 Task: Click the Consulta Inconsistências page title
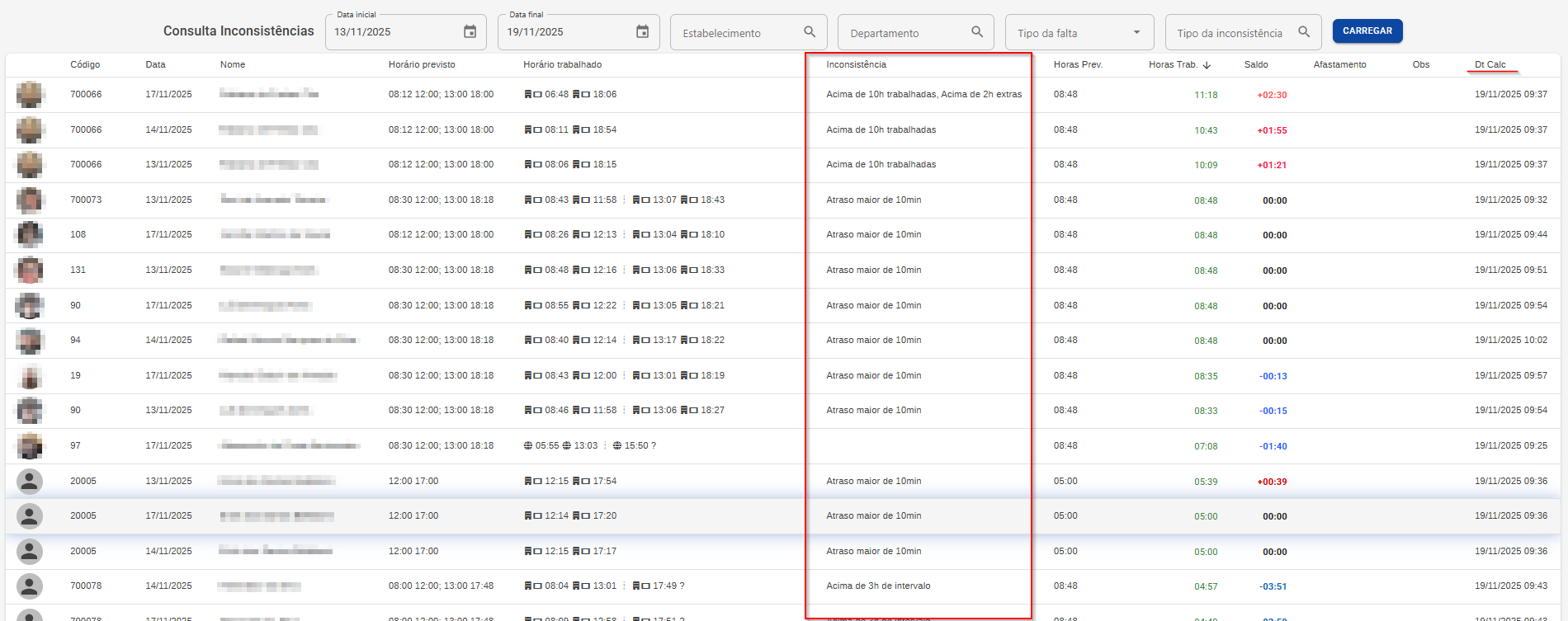(x=239, y=31)
